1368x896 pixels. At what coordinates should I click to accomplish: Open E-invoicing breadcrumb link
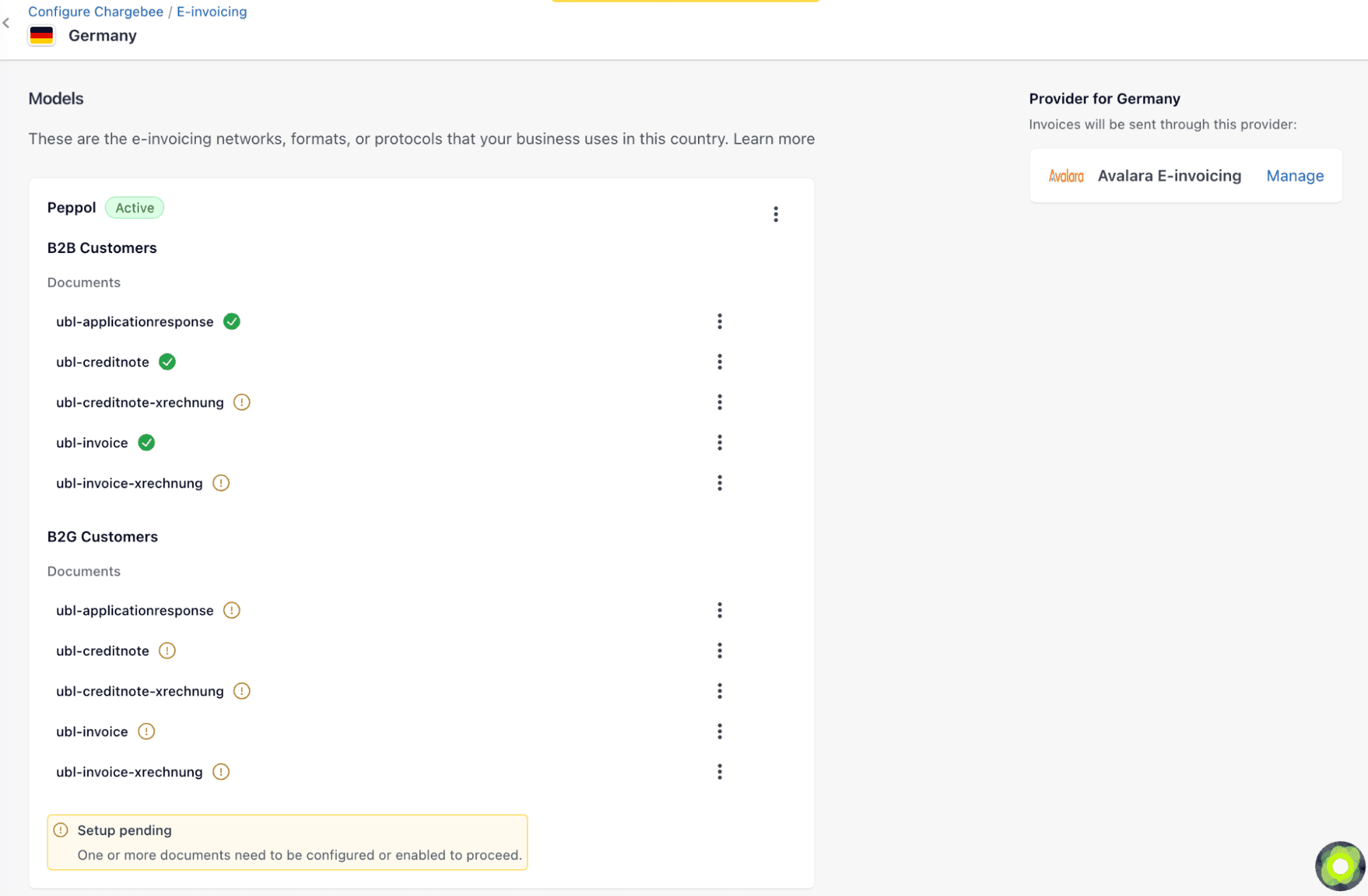(211, 12)
